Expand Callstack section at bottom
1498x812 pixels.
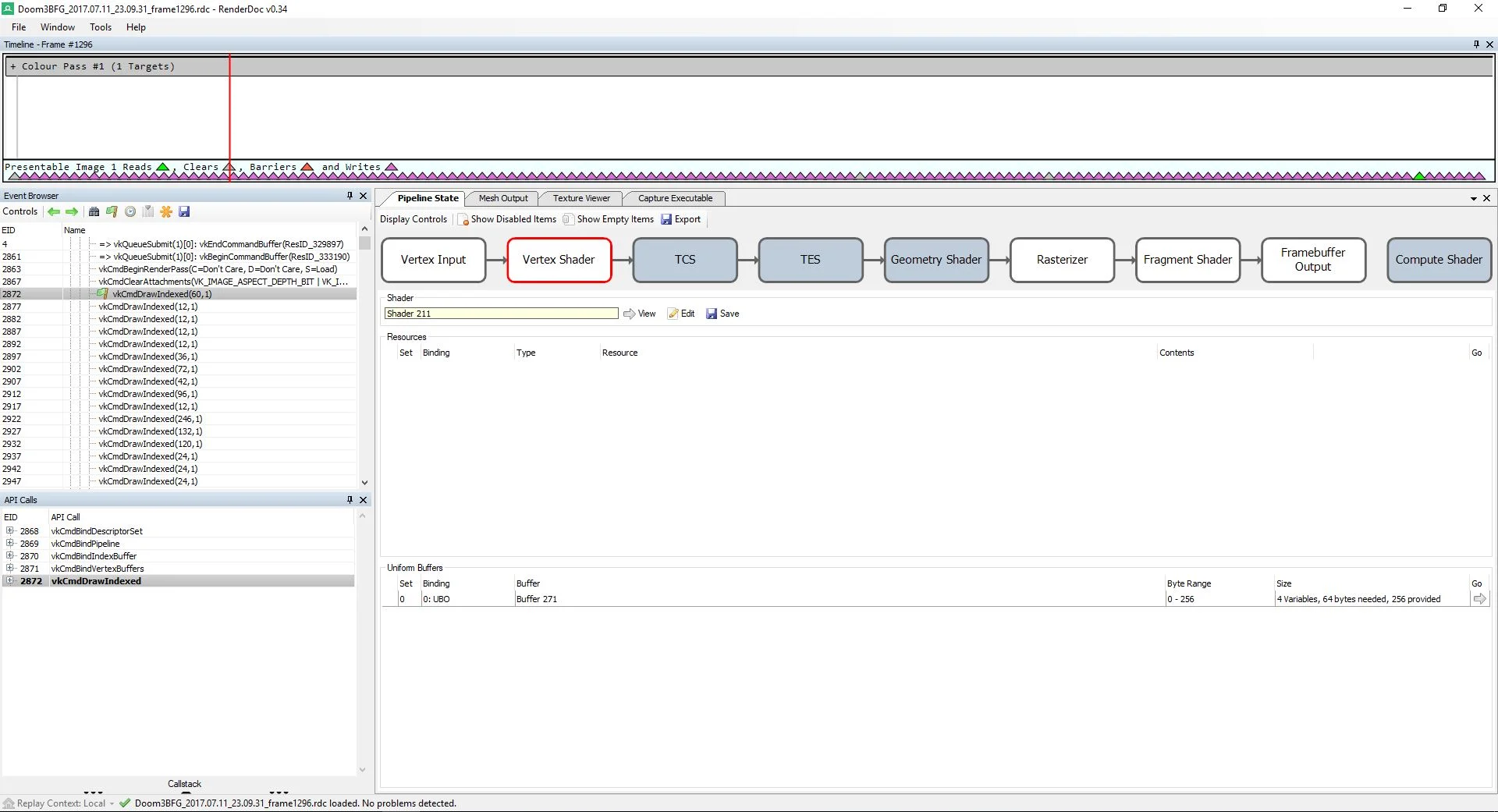(185, 784)
